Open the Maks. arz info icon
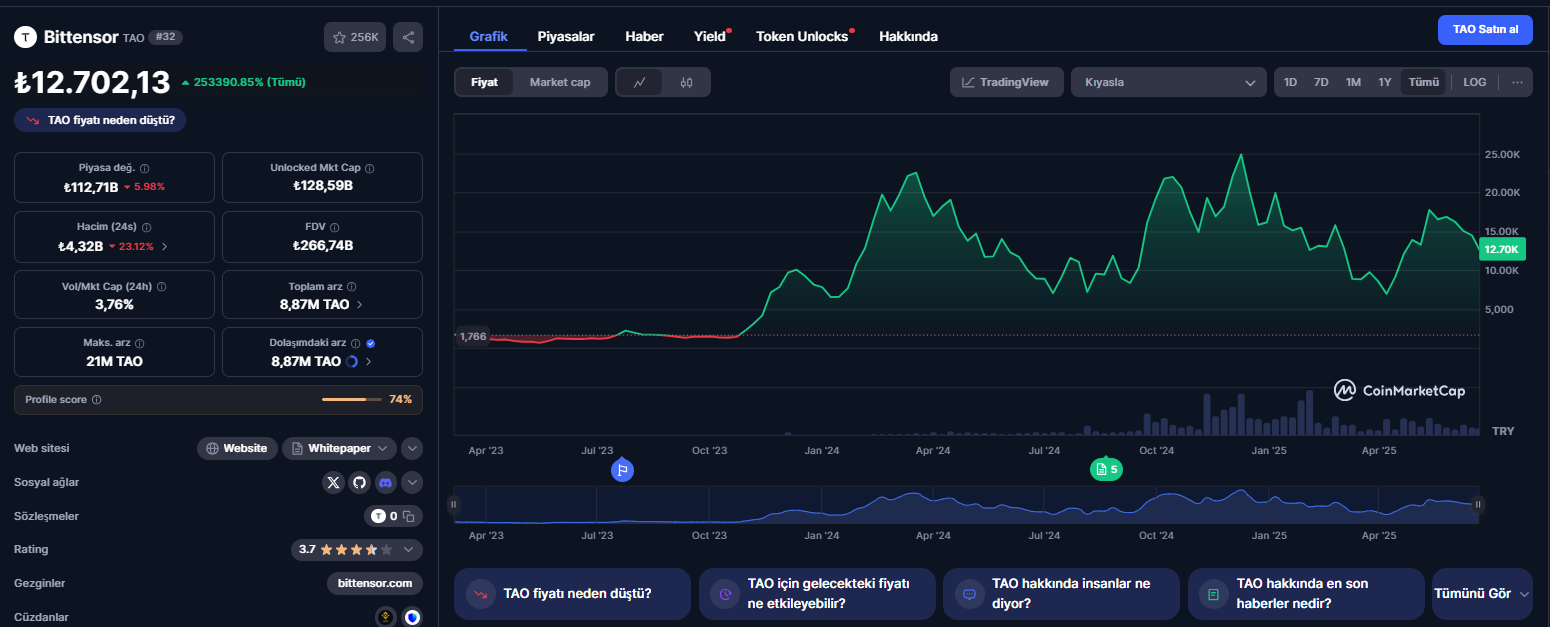This screenshot has height=627, width=1550. coord(139,343)
